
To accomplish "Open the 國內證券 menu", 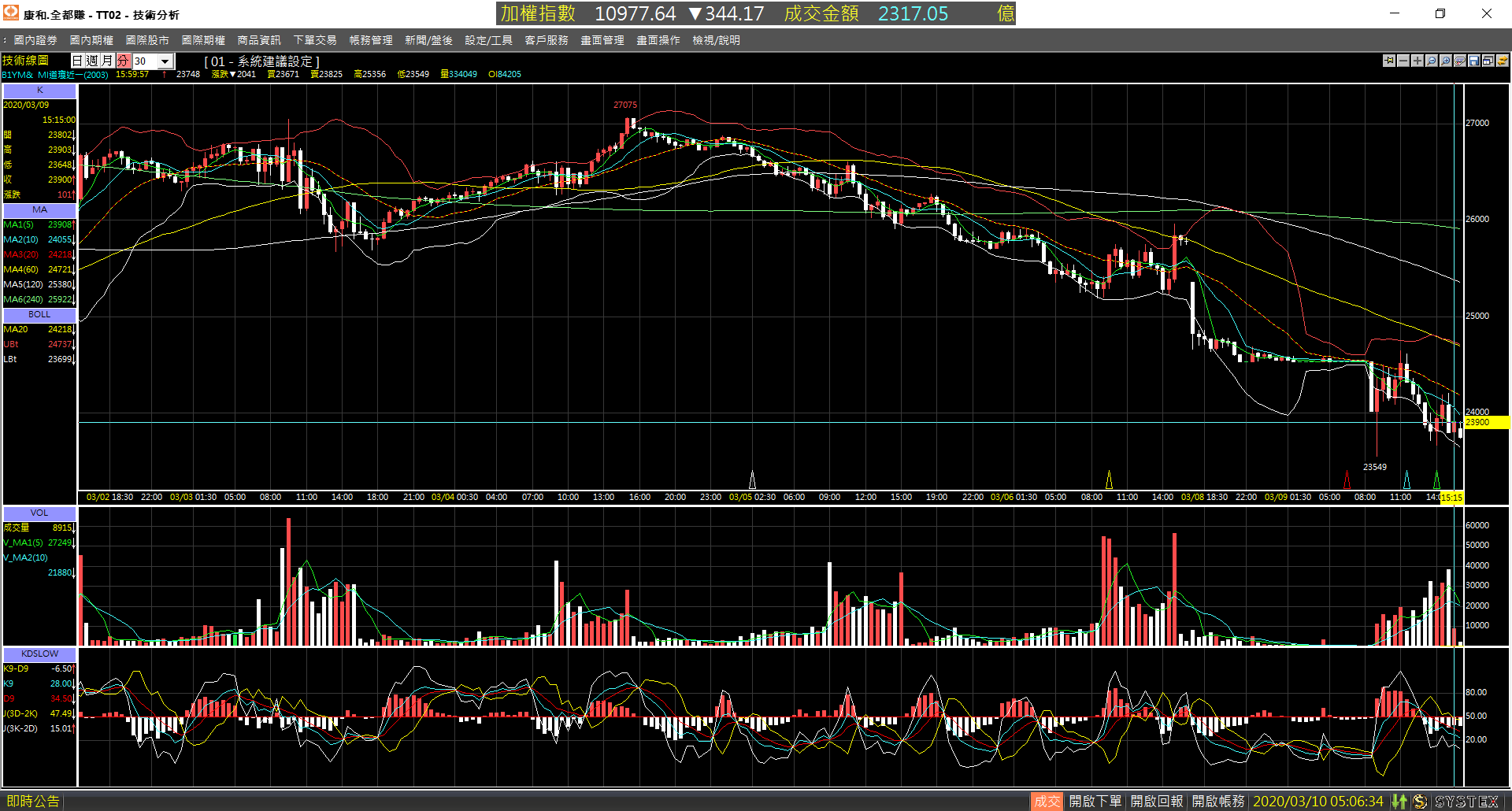I will [35, 40].
